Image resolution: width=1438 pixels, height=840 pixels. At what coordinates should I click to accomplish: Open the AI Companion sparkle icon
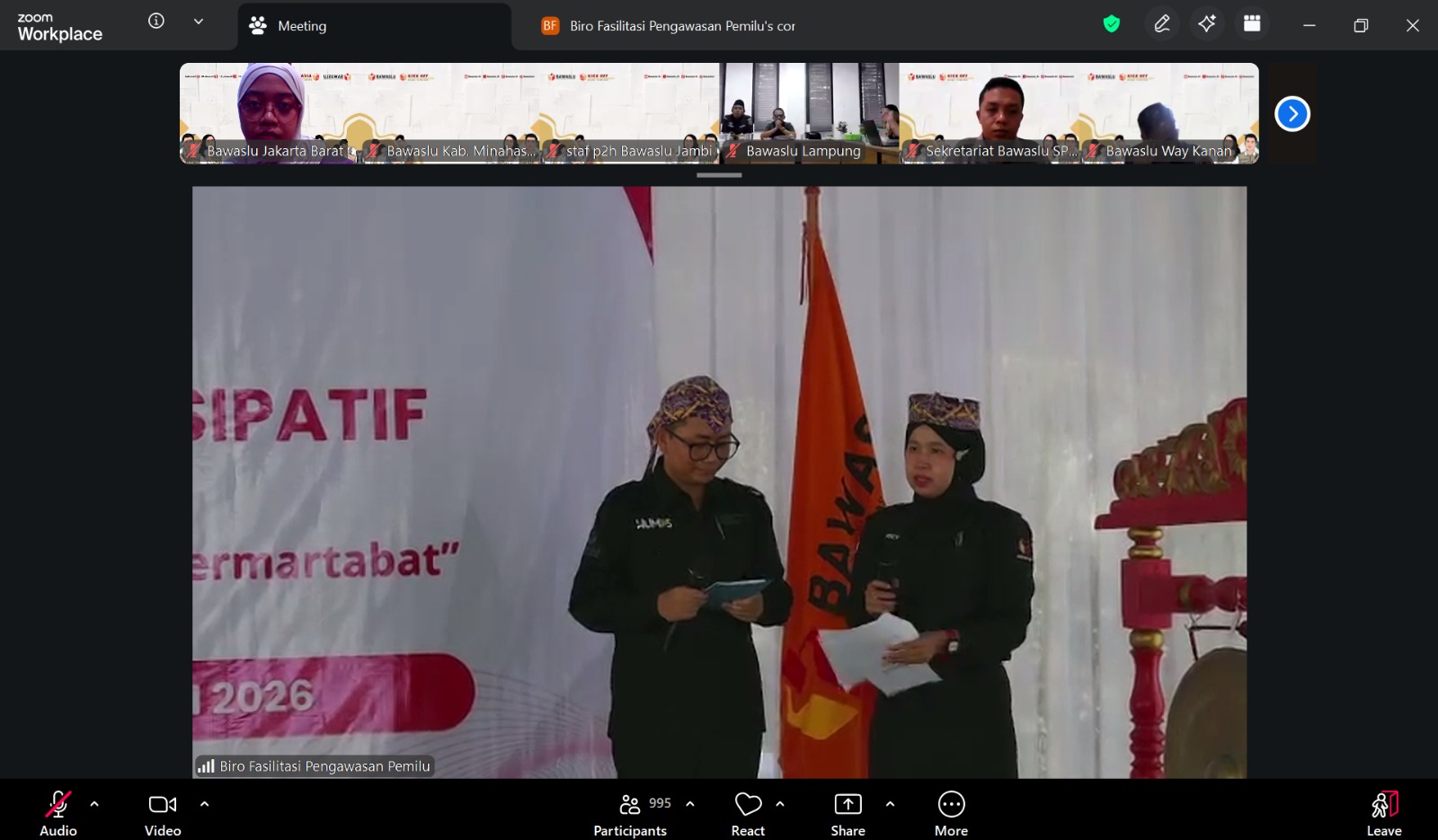1207,24
